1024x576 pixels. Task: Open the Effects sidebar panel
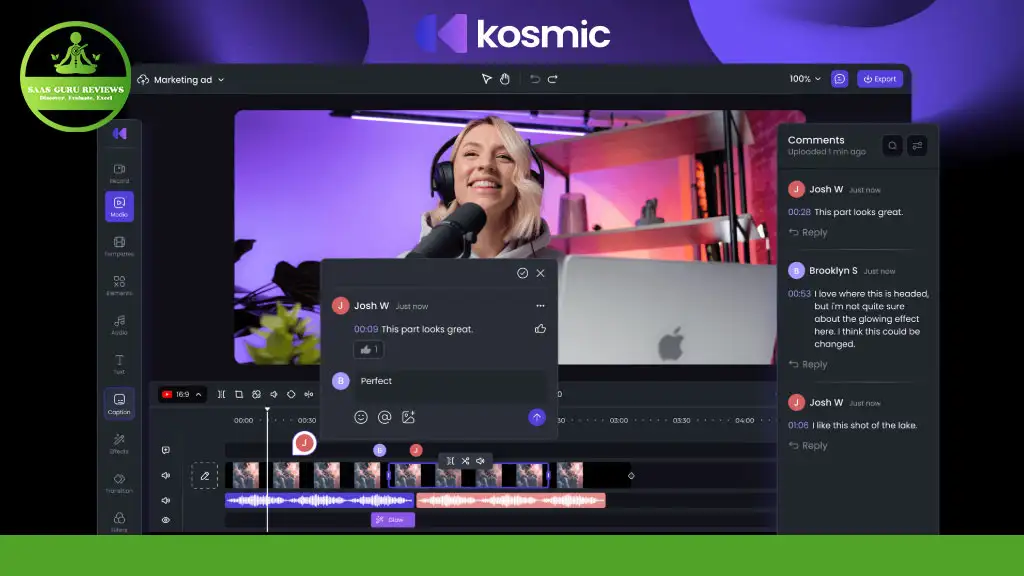[x=119, y=443]
